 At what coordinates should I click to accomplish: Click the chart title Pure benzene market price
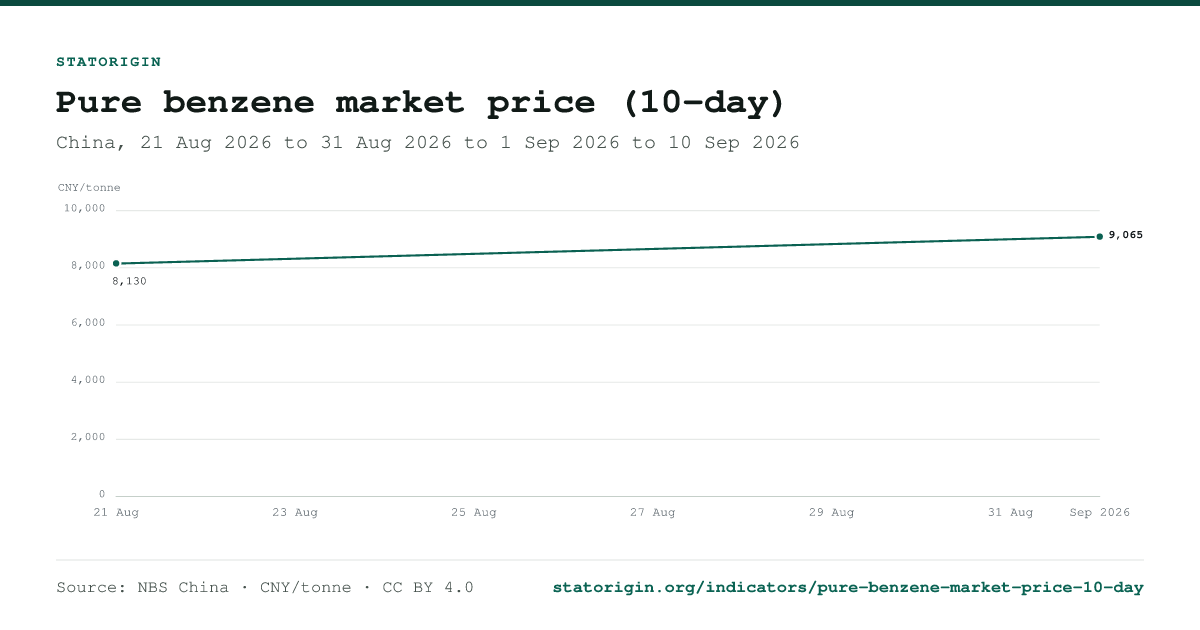pyautogui.click(x=421, y=102)
